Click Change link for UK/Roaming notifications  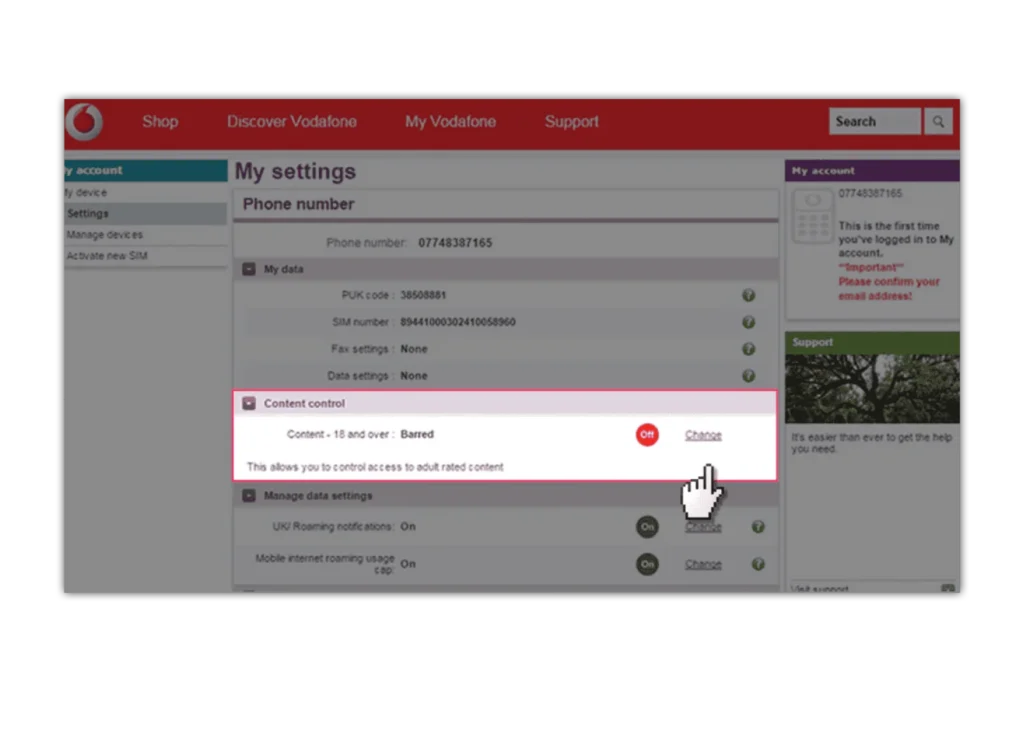pos(703,527)
